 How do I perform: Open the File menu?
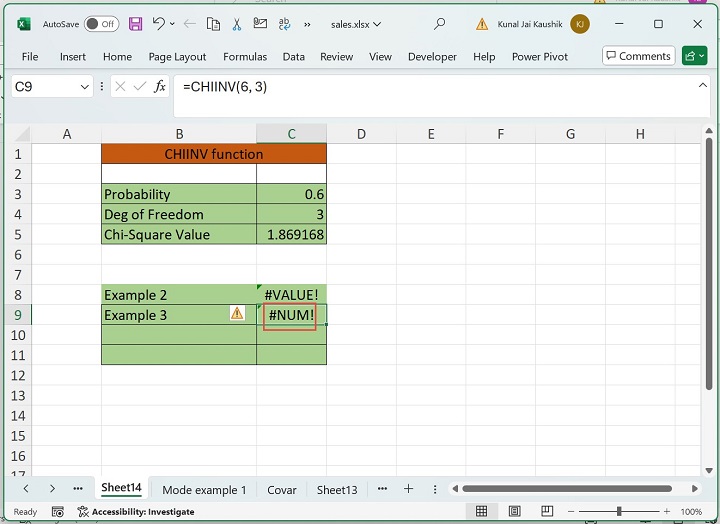click(30, 56)
